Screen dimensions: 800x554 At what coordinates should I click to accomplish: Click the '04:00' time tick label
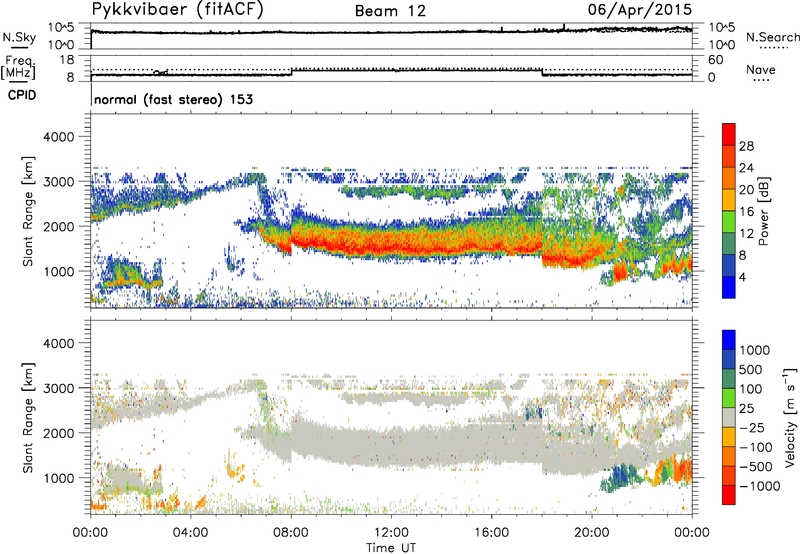click(190, 533)
